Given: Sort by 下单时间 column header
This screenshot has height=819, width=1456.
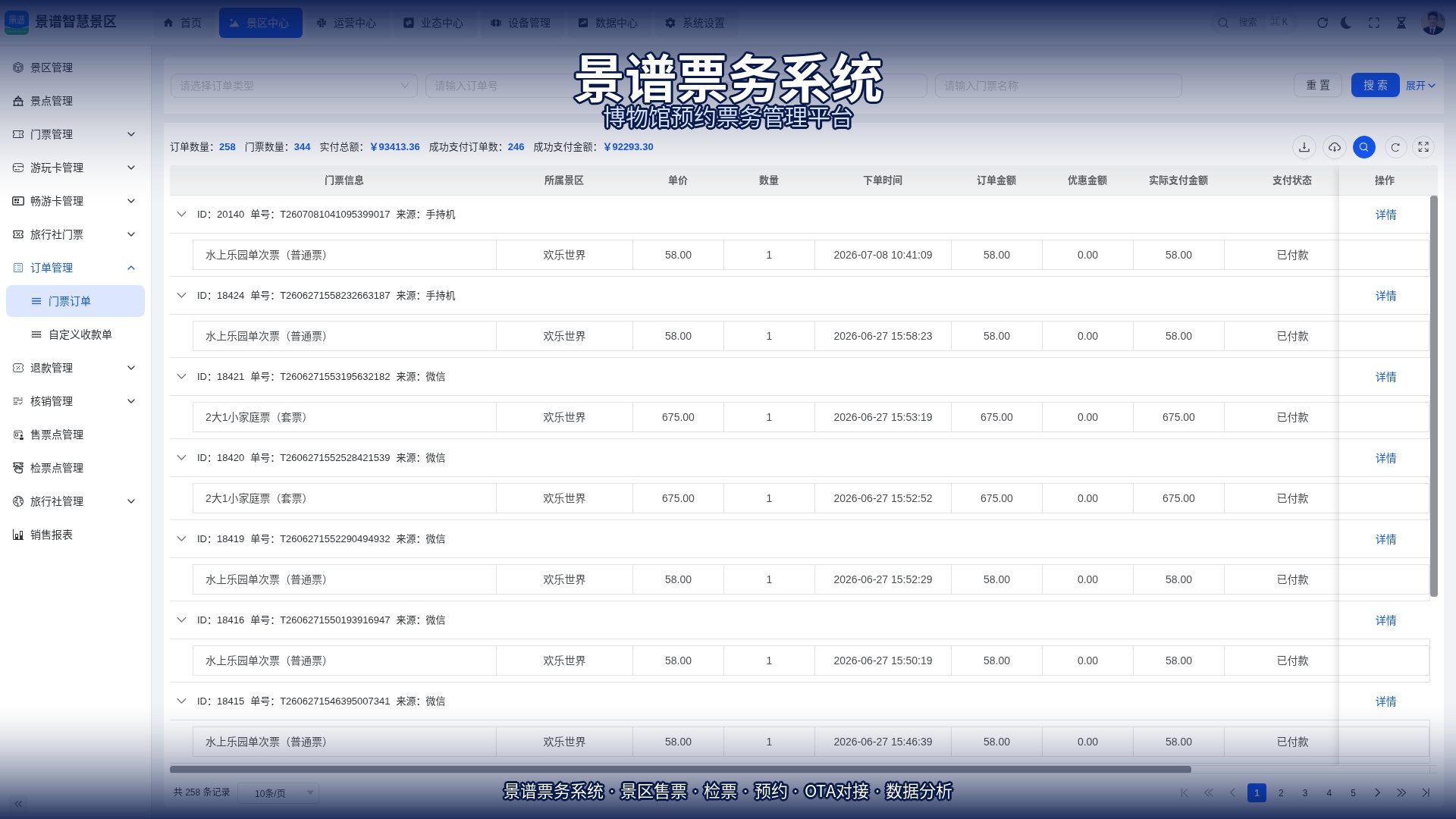Looking at the screenshot, I should (883, 180).
